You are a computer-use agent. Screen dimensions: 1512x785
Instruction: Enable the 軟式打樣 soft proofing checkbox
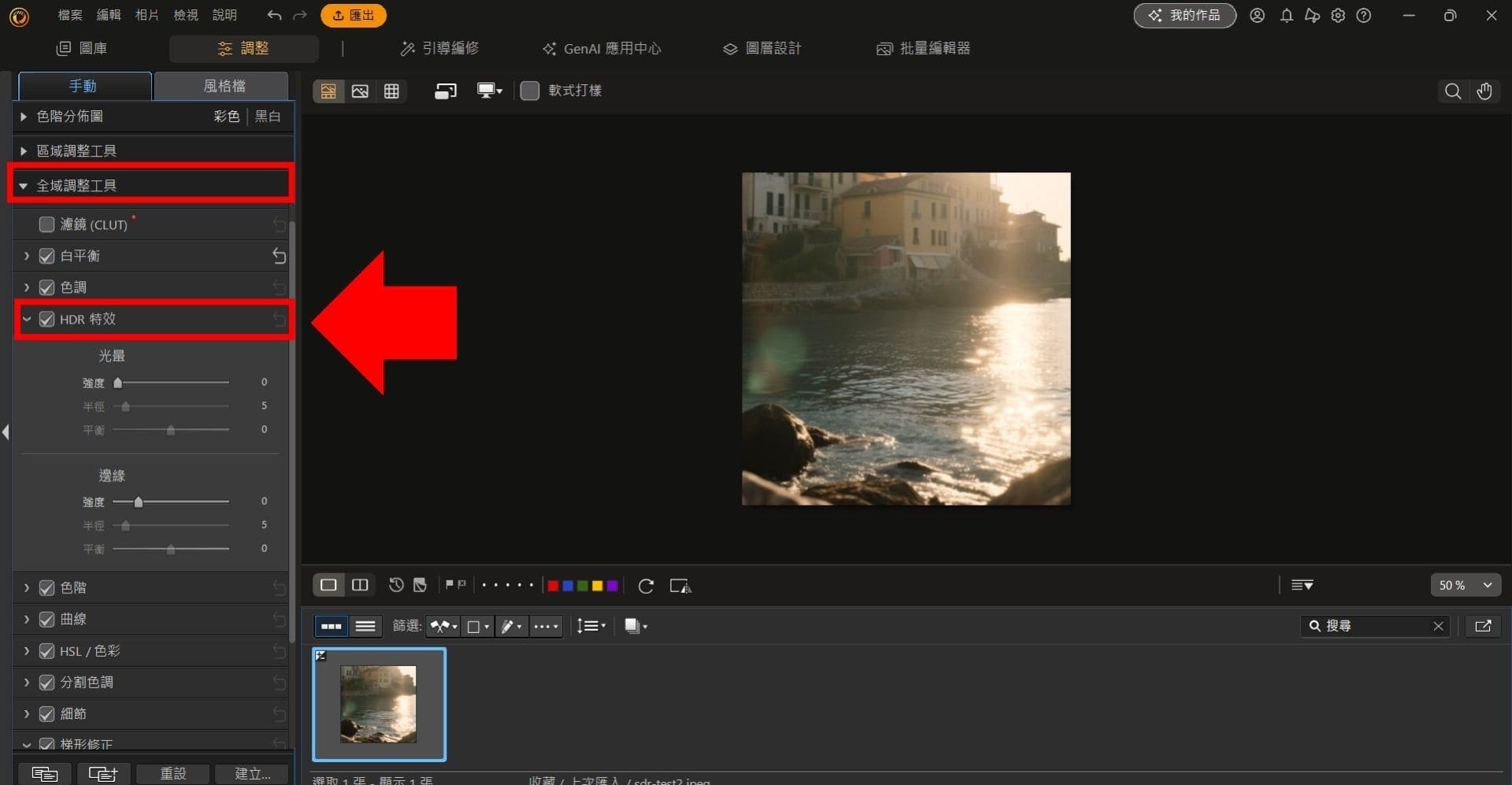530,91
